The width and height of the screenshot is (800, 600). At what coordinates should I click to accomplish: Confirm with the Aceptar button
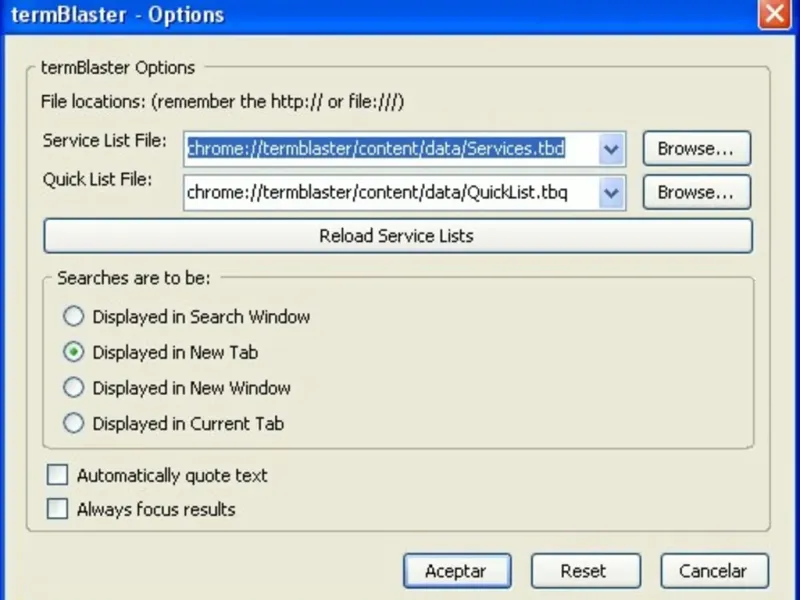[457, 571]
